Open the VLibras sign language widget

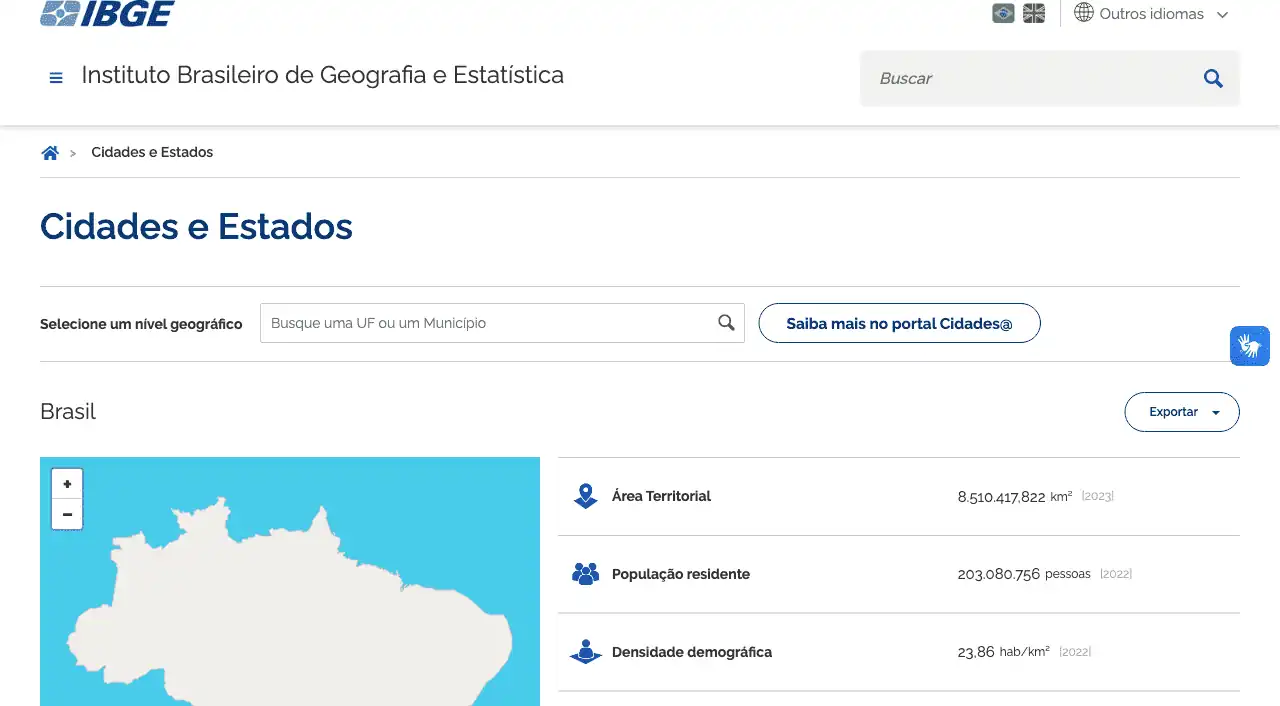point(1249,346)
